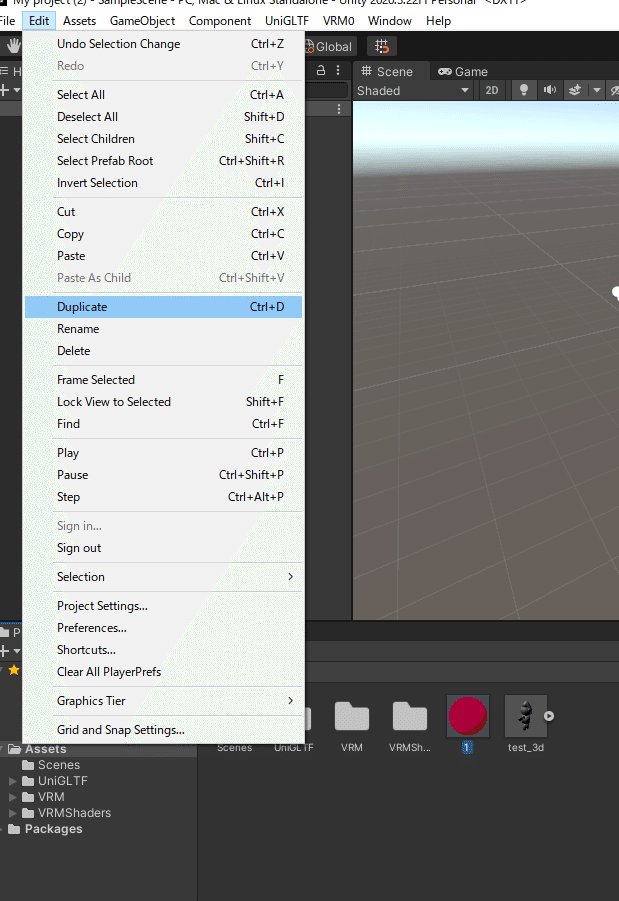This screenshot has height=901, width=619.
Task: Open the Hierarchy panel kebab menu
Action: pyautogui.click(x=338, y=70)
